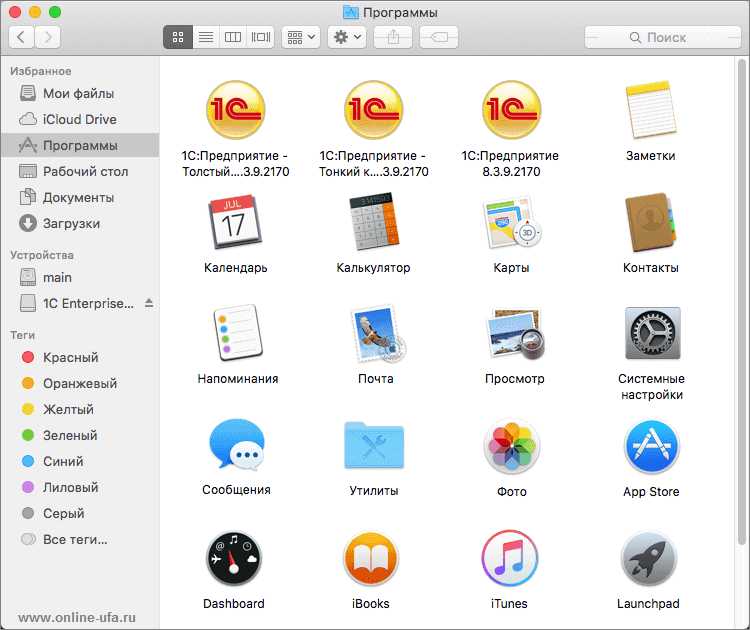Click the Edit Tags toolbar button
The width and height of the screenshot is (750, 630).
pyautogui.click(x=439, y=37)
